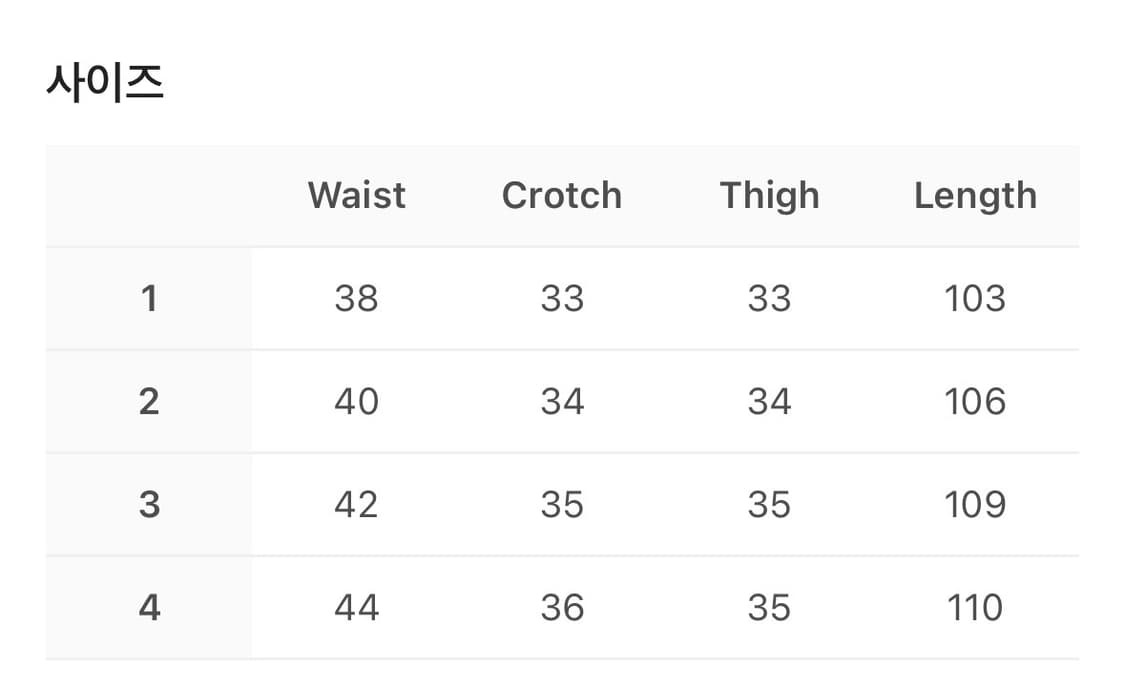Select size row label 4

[149, 607]
